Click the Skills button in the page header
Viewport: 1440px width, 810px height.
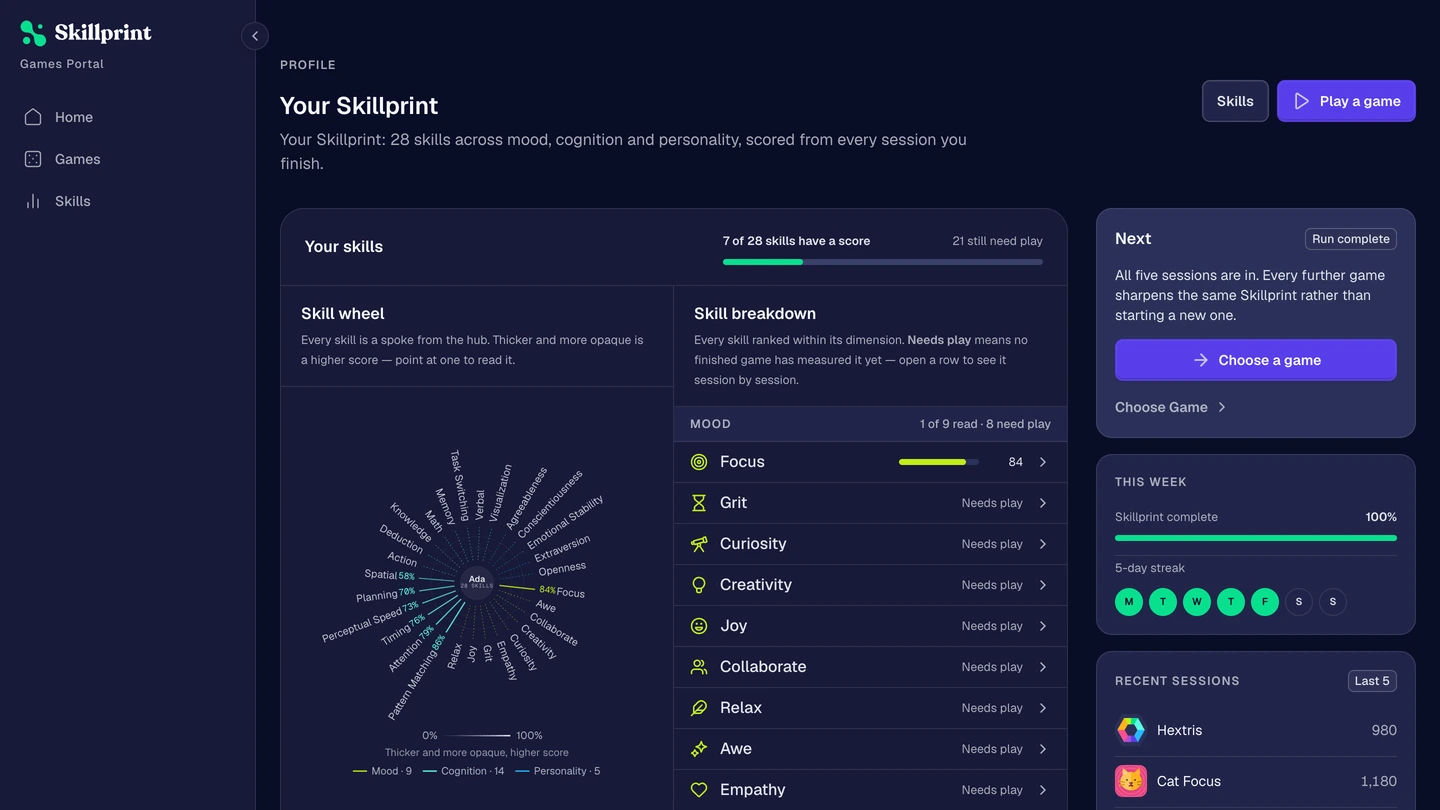tap(1235, 101)
